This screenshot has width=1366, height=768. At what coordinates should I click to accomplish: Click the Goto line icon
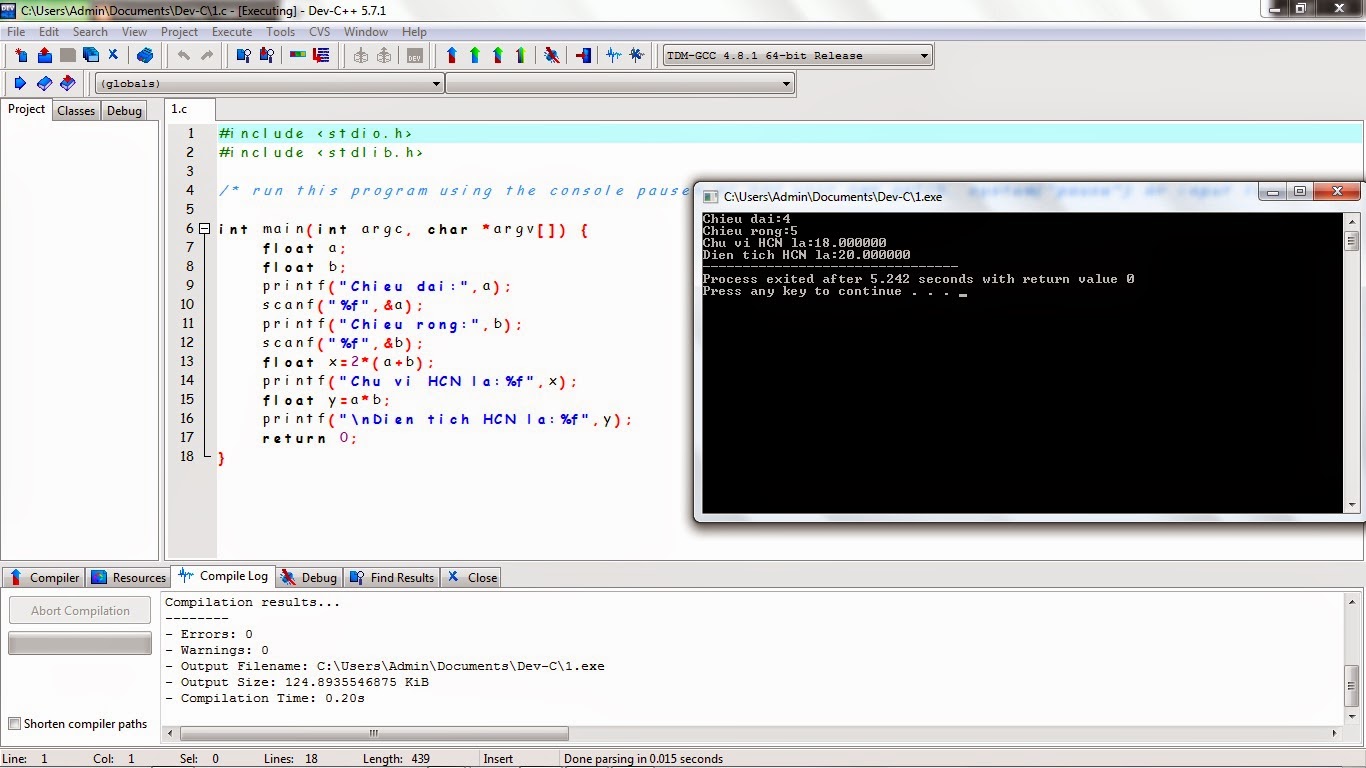[321, 56]
